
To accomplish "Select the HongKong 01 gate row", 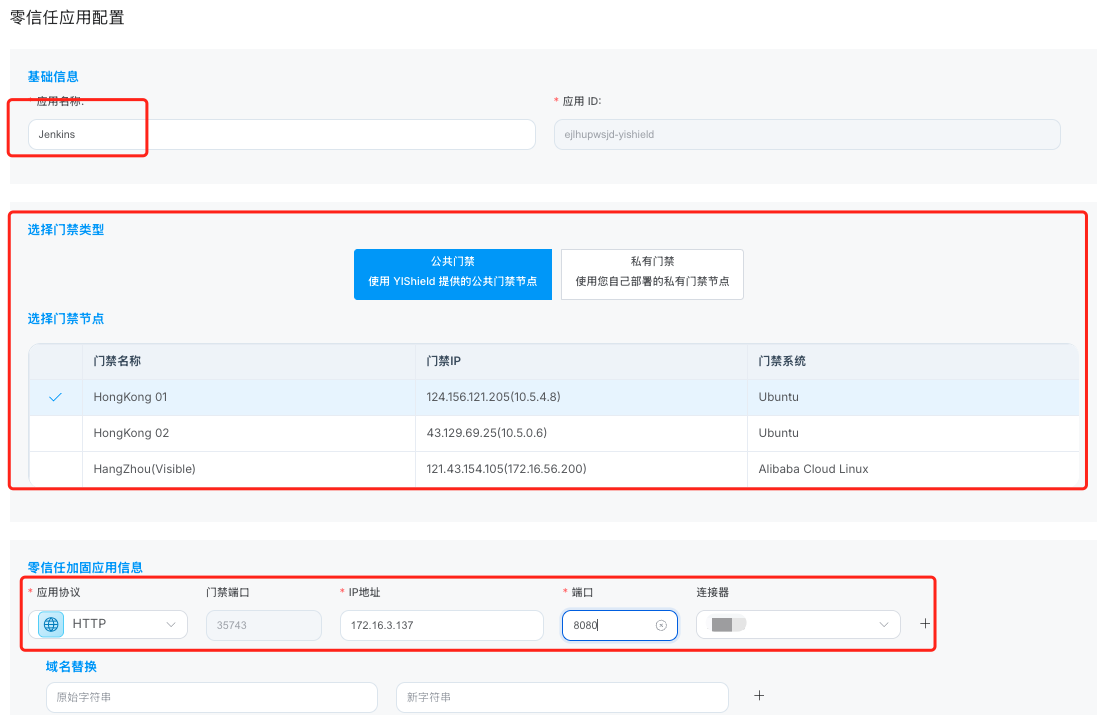I will click(554, 397).
